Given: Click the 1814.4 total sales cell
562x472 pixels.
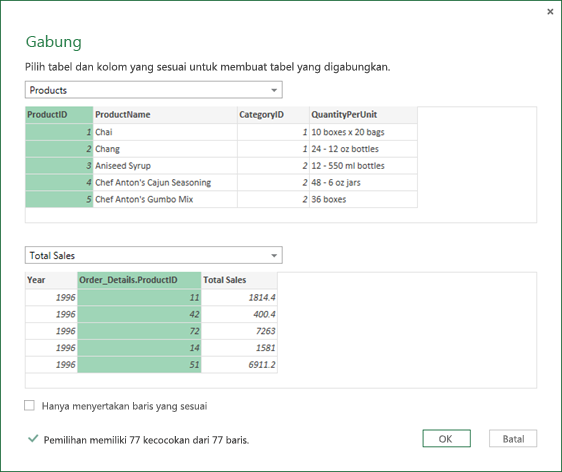Looking at the screenshot, I should pyautogui.click(x=239, y=297).
